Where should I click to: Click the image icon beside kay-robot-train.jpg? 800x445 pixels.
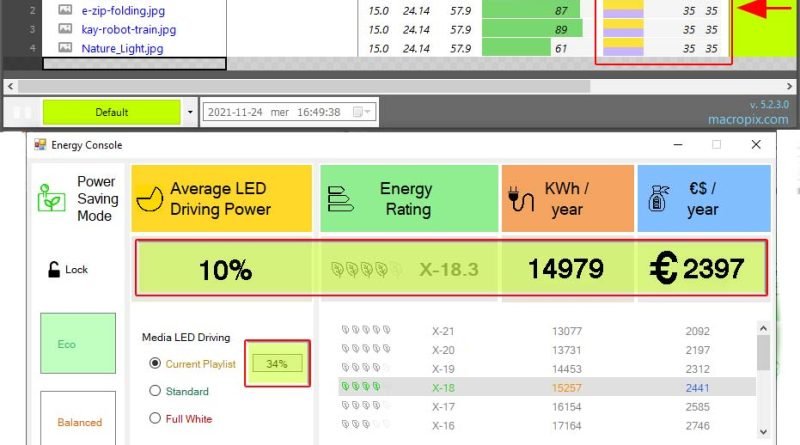click(65, 29)
